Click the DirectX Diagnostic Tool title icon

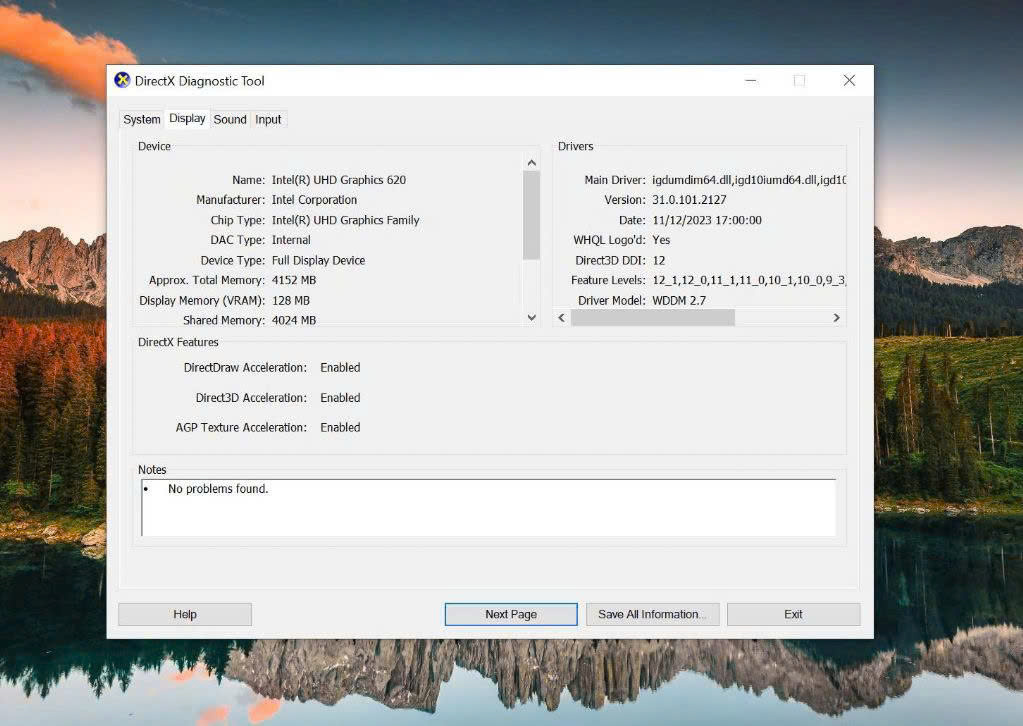pos(122,80)
